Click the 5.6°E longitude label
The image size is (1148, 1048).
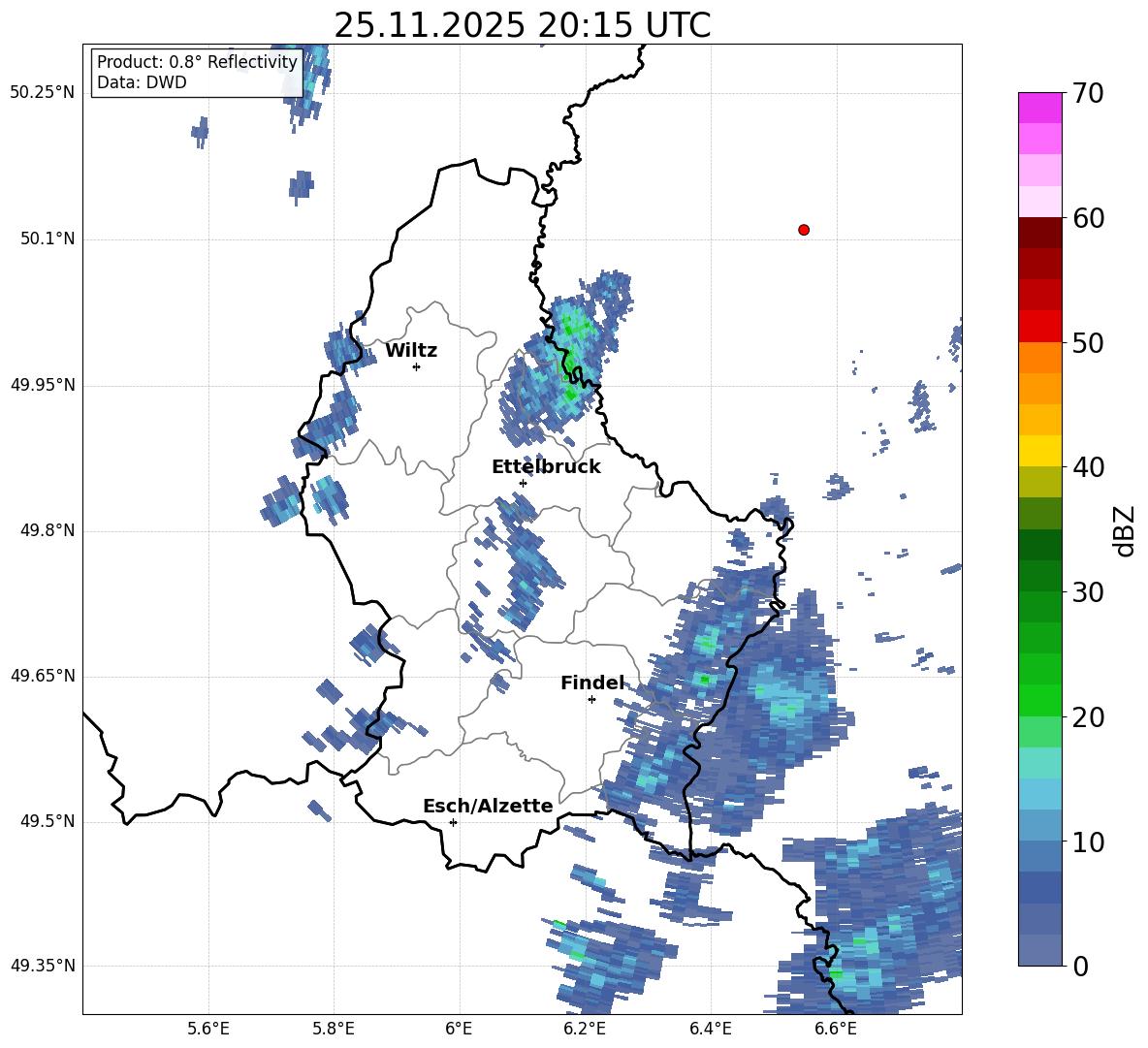coord(208,1029)
